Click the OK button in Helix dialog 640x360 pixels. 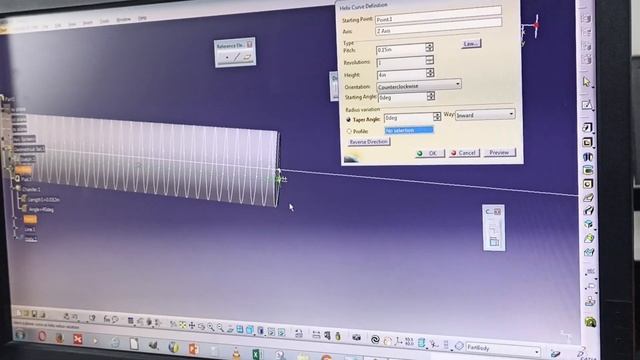point(430,153)
